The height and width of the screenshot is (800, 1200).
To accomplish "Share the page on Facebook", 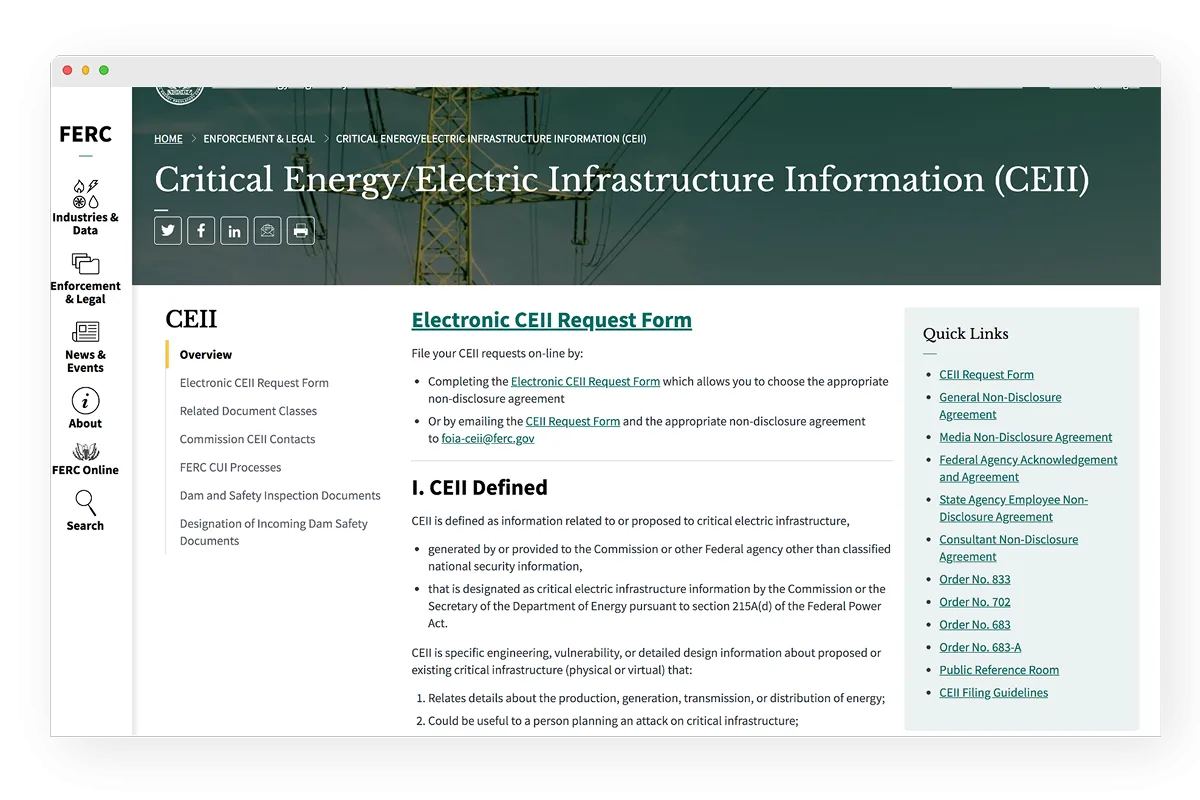I will [200, 230].
